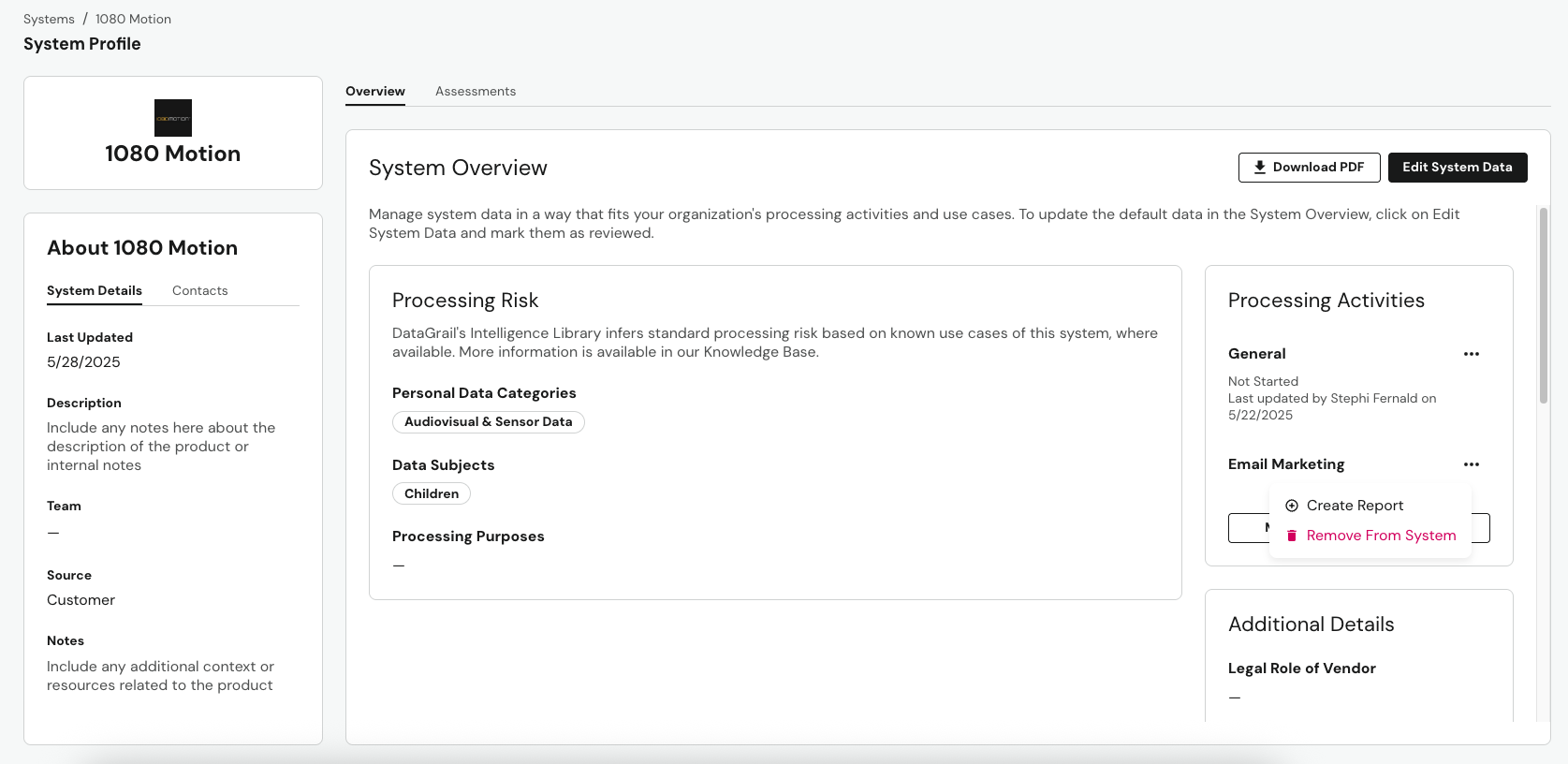Click the Legal Role of Vendor label
Image resolution: width=1568 pixels, height=764 pixels.
coord(1302,668)
